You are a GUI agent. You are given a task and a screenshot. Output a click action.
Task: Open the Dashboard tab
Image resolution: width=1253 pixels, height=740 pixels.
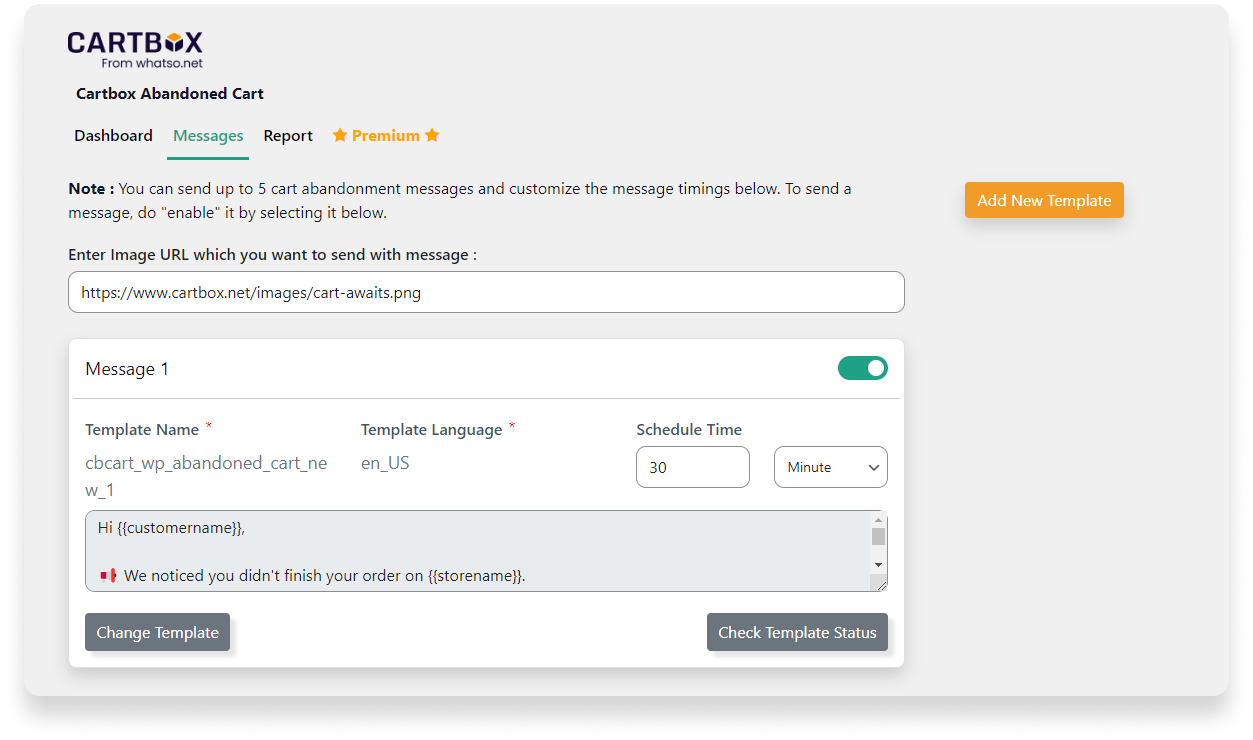[x=113, y=136]
